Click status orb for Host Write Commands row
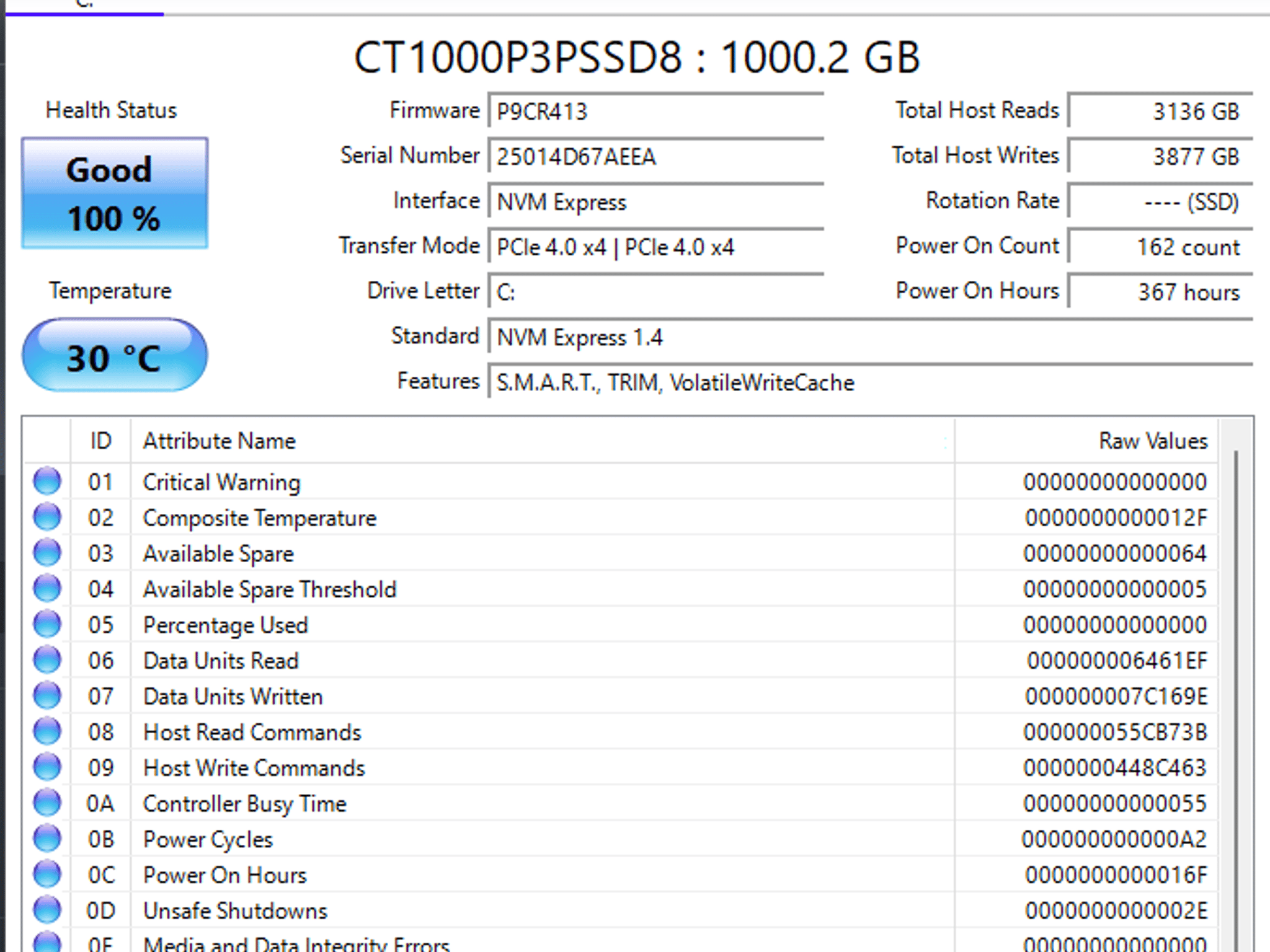 tap(47, 767)
